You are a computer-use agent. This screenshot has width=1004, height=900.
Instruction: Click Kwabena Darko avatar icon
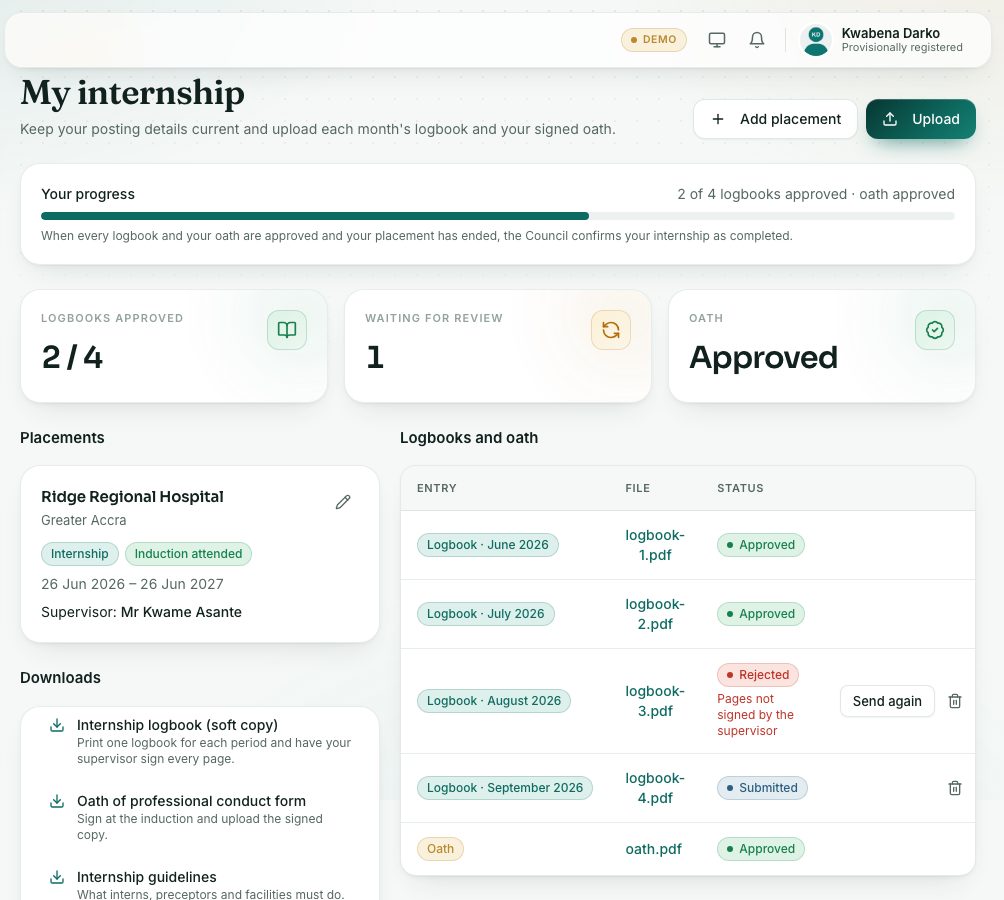tap(816, 40)
